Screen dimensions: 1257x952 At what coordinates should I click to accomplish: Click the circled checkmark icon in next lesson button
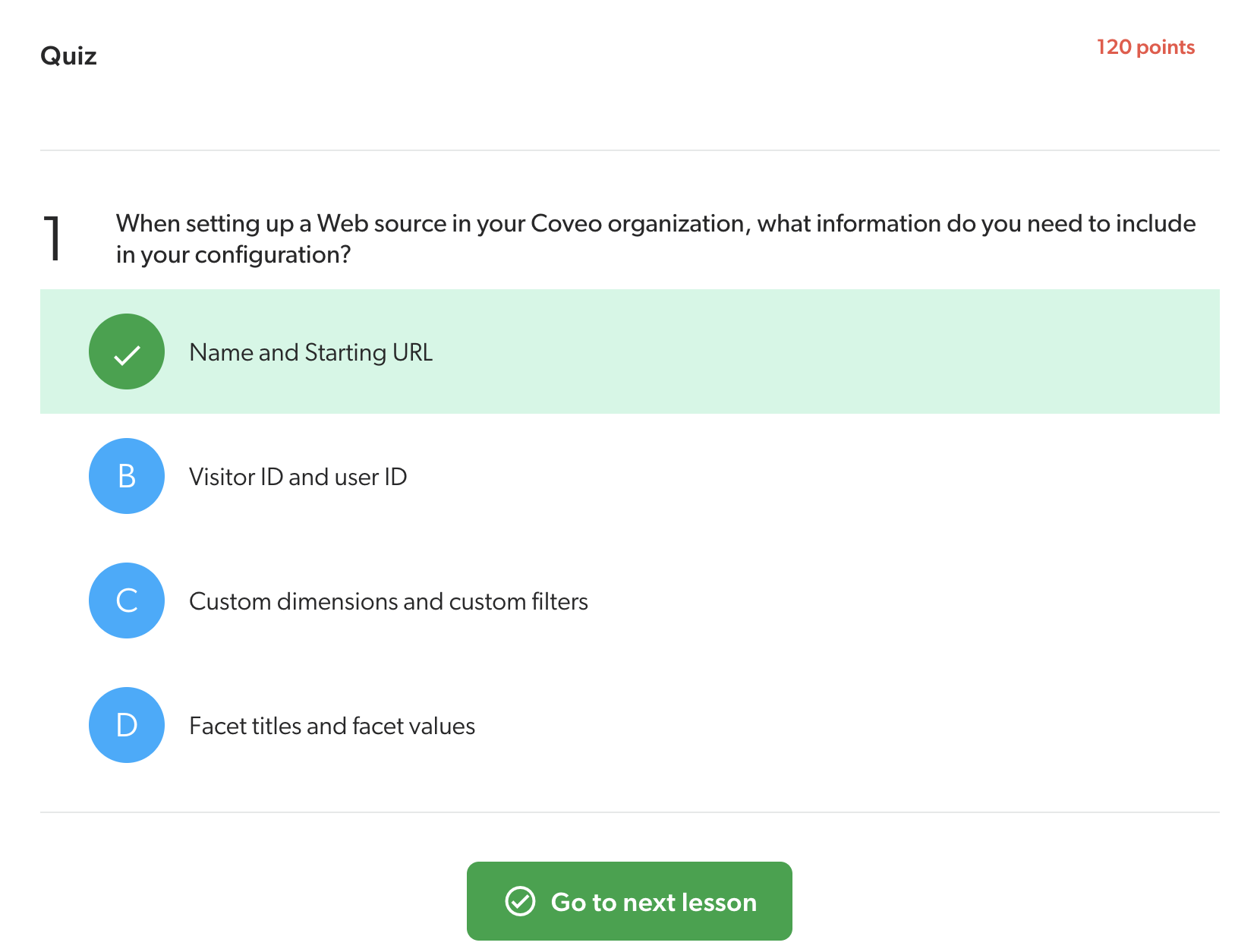(x=520, y=902)
